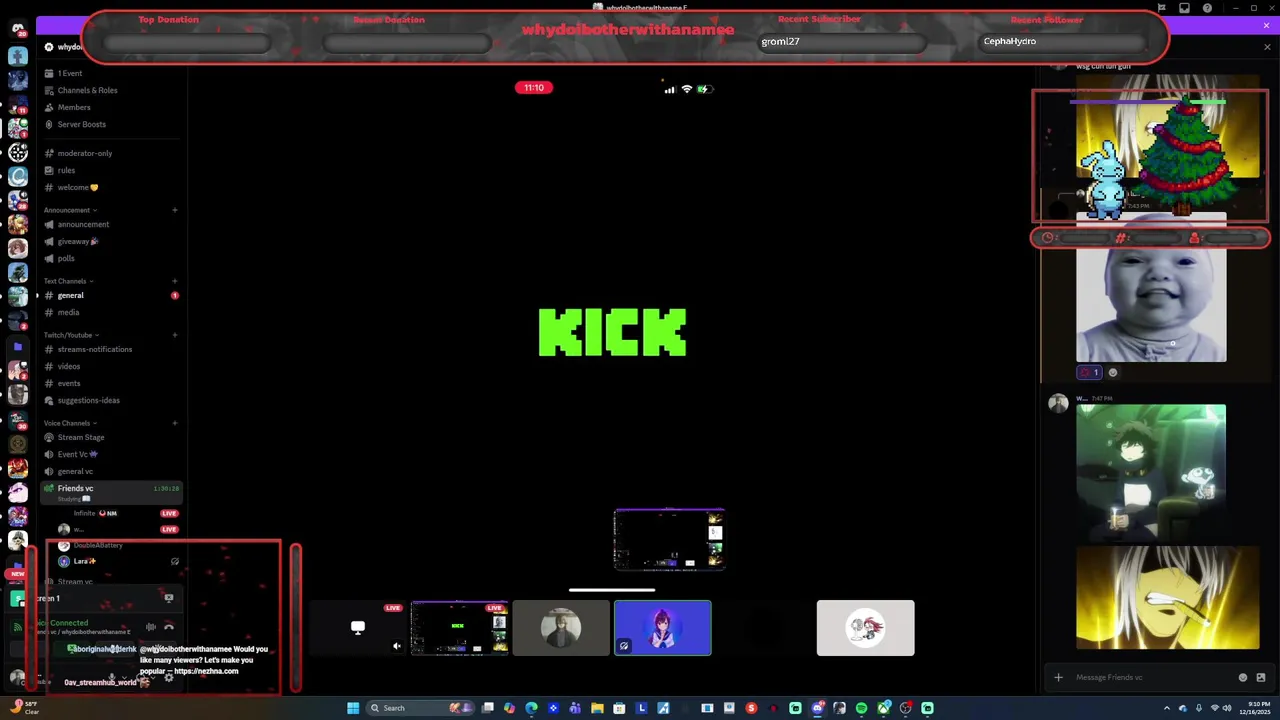Unmute the first stream tile's speaker
The height and width of the screenshot is (720, 1280).
[x=397, y=646]
